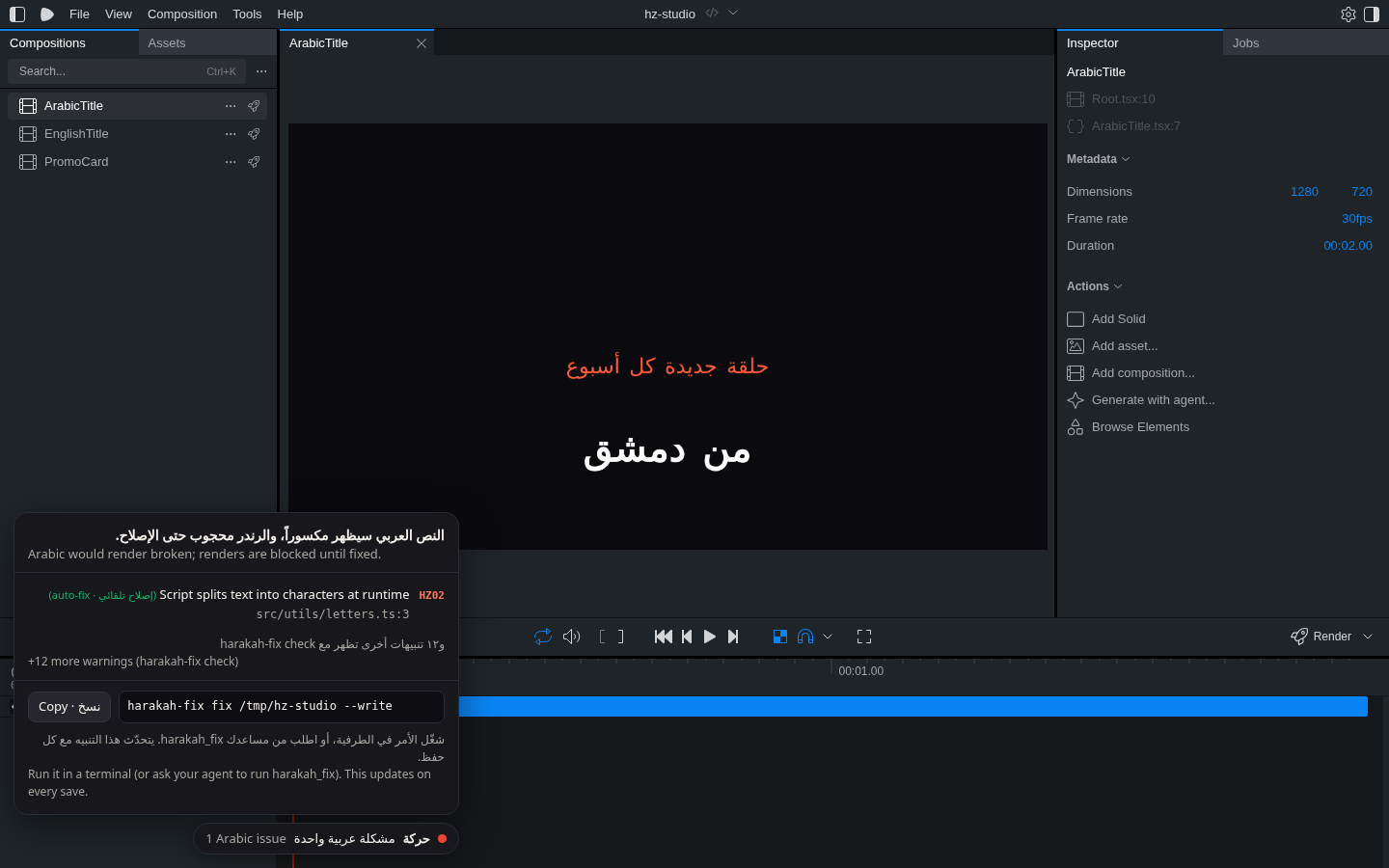Screen dimensions: 1389x868
Task: Mute the preview audio
Action: [572, 637]
